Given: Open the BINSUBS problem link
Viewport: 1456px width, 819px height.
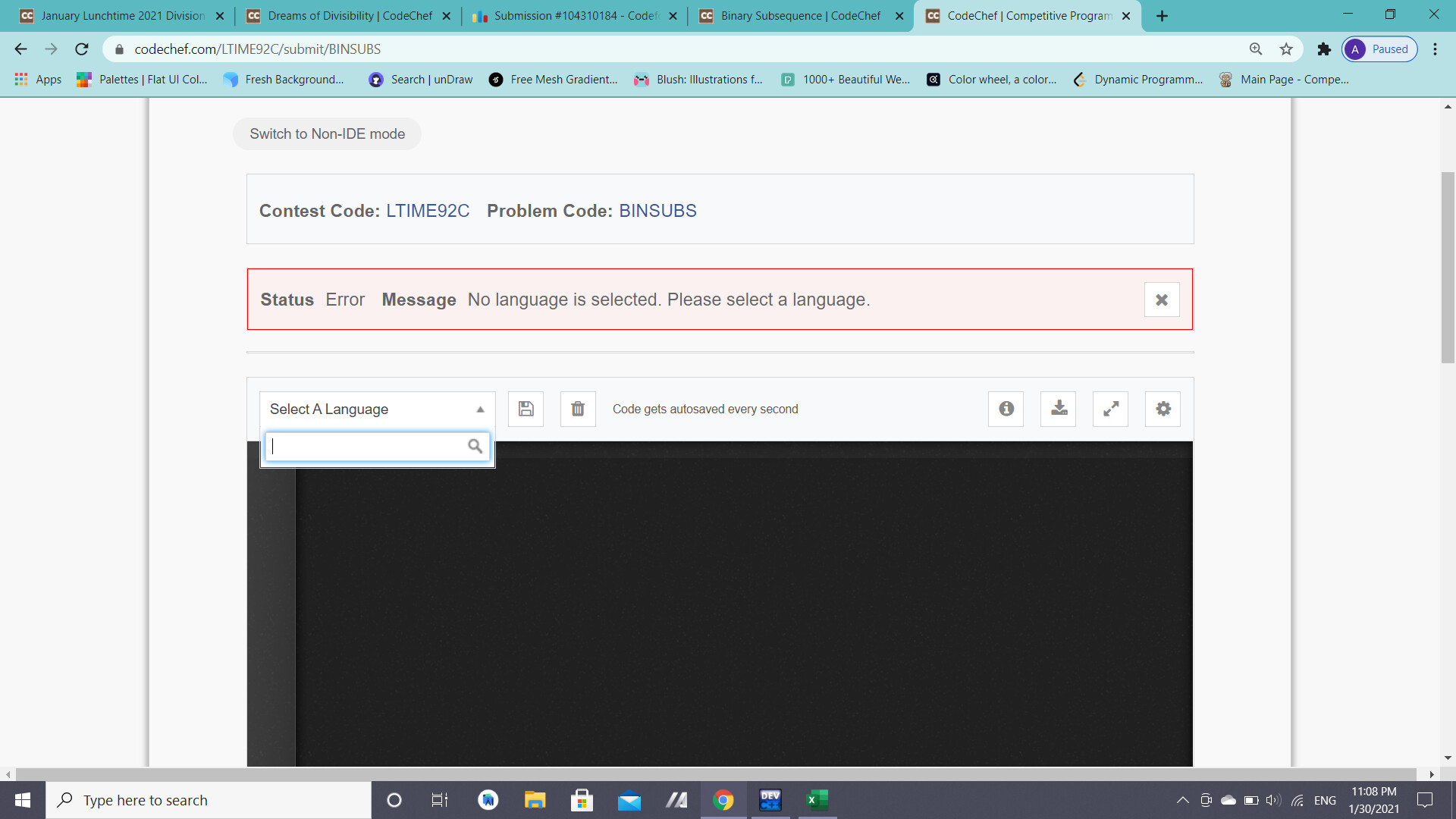Looking at the screenshot, I should (x=657, y=211).
